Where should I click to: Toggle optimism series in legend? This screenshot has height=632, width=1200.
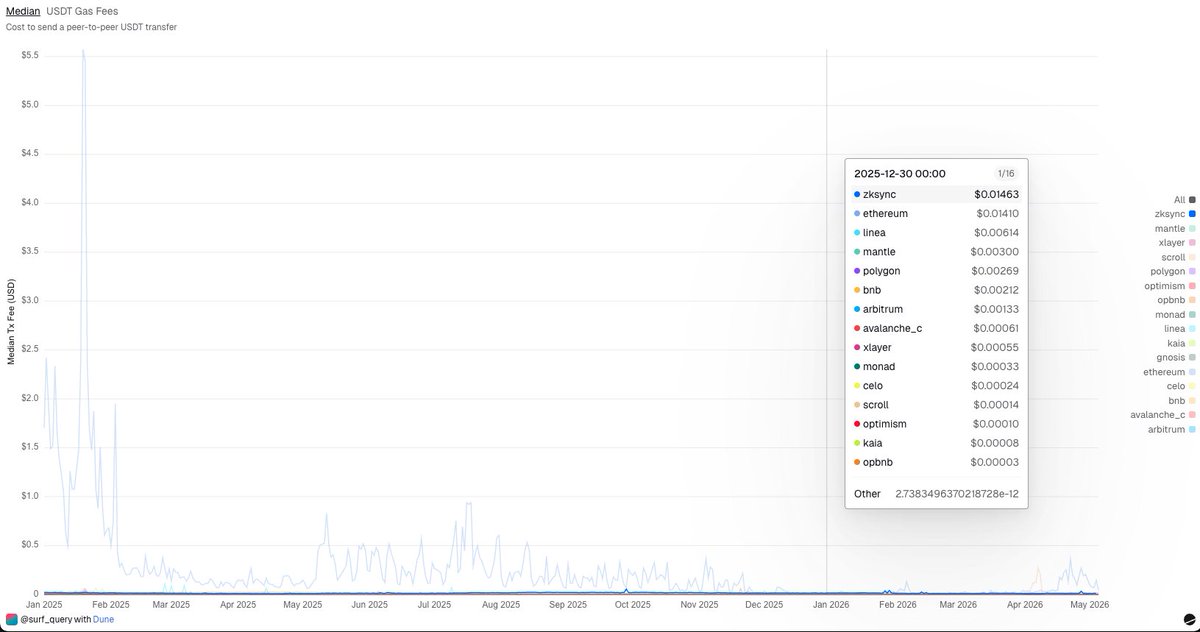[x=1171, y=286]
